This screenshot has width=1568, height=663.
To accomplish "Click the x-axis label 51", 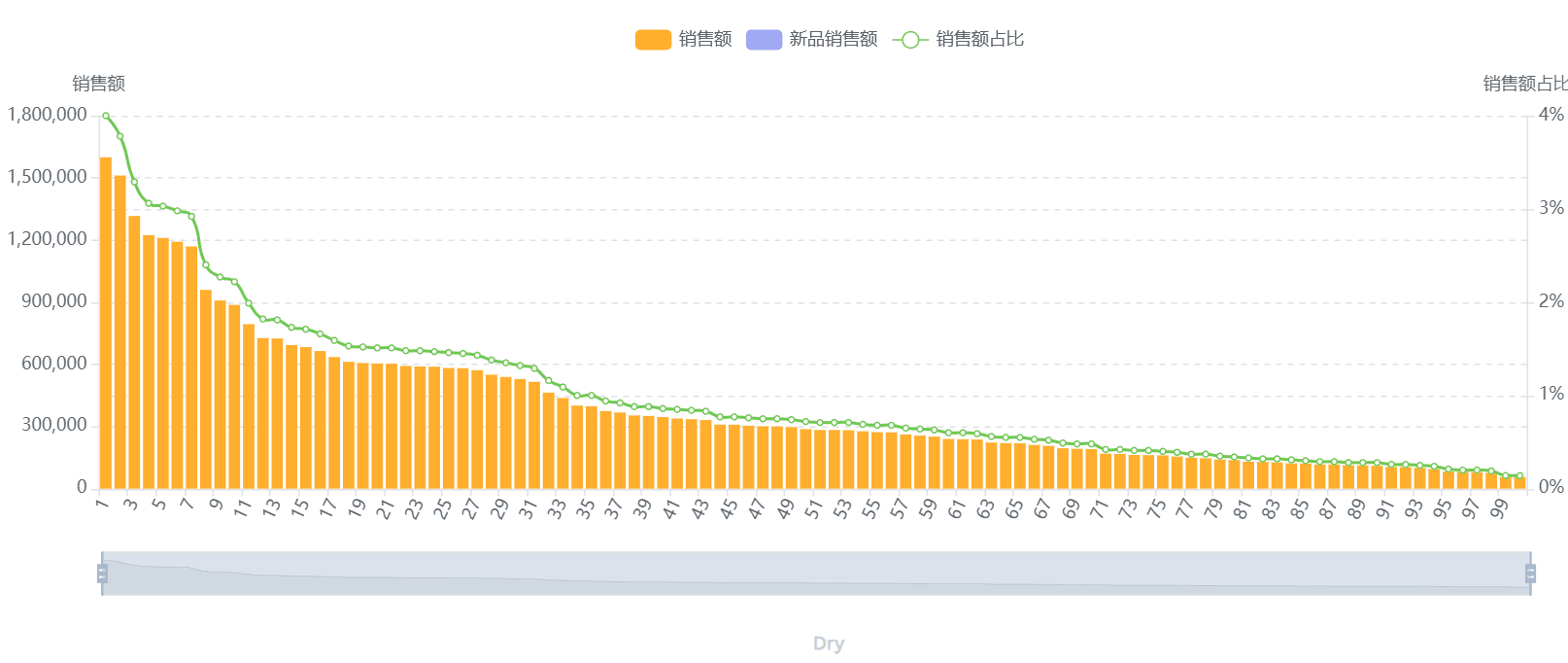I will (x=814, y=508).
